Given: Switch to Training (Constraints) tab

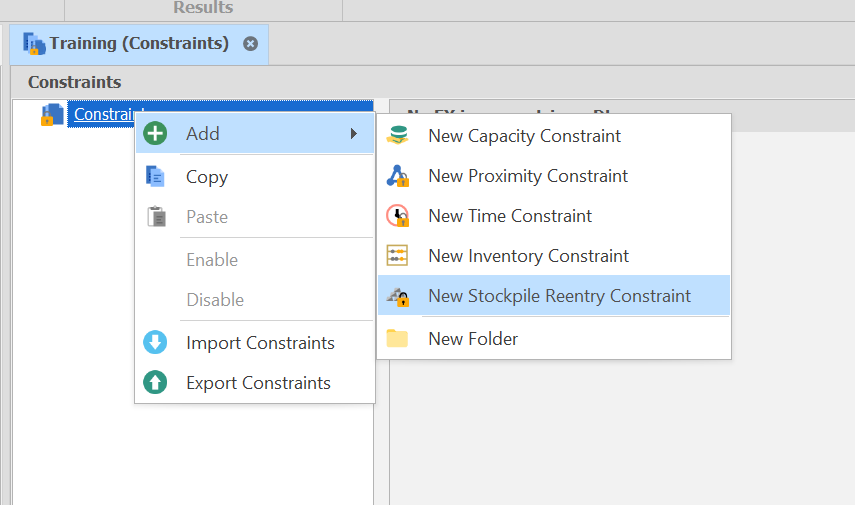Looking at the screenshot, I should (x=138, y=44).
